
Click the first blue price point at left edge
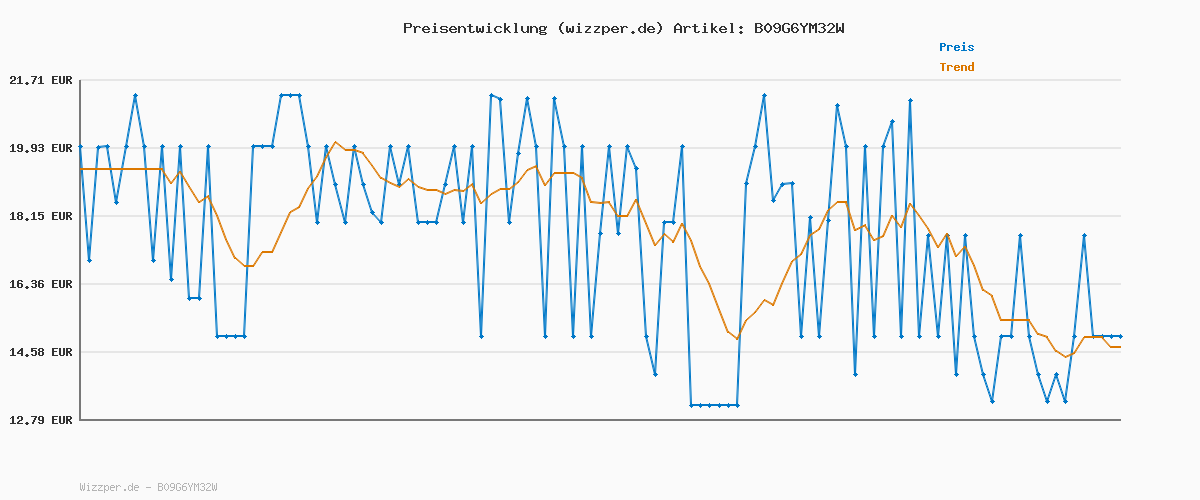[80, 147]
